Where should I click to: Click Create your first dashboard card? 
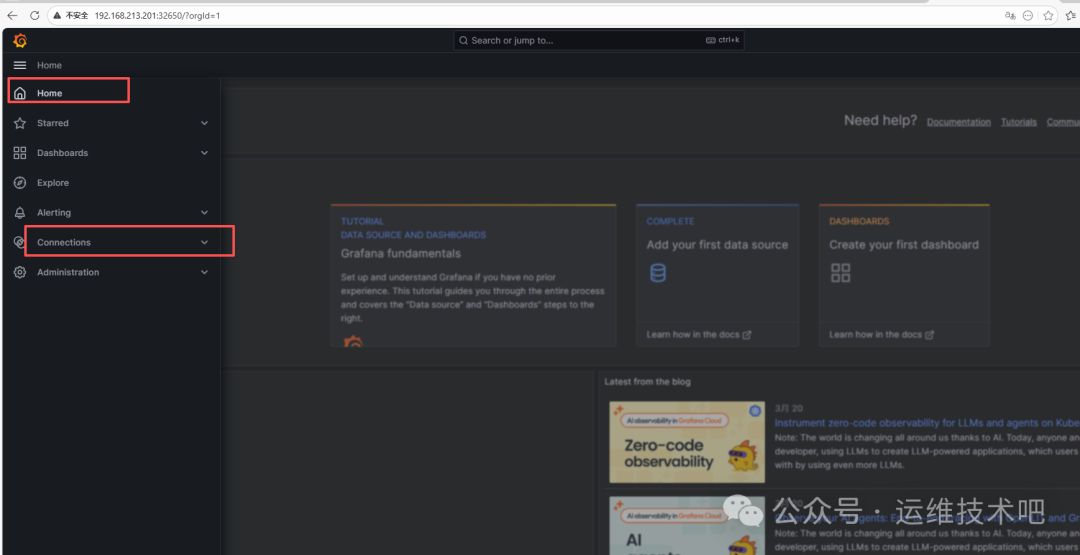pos(904,275)
